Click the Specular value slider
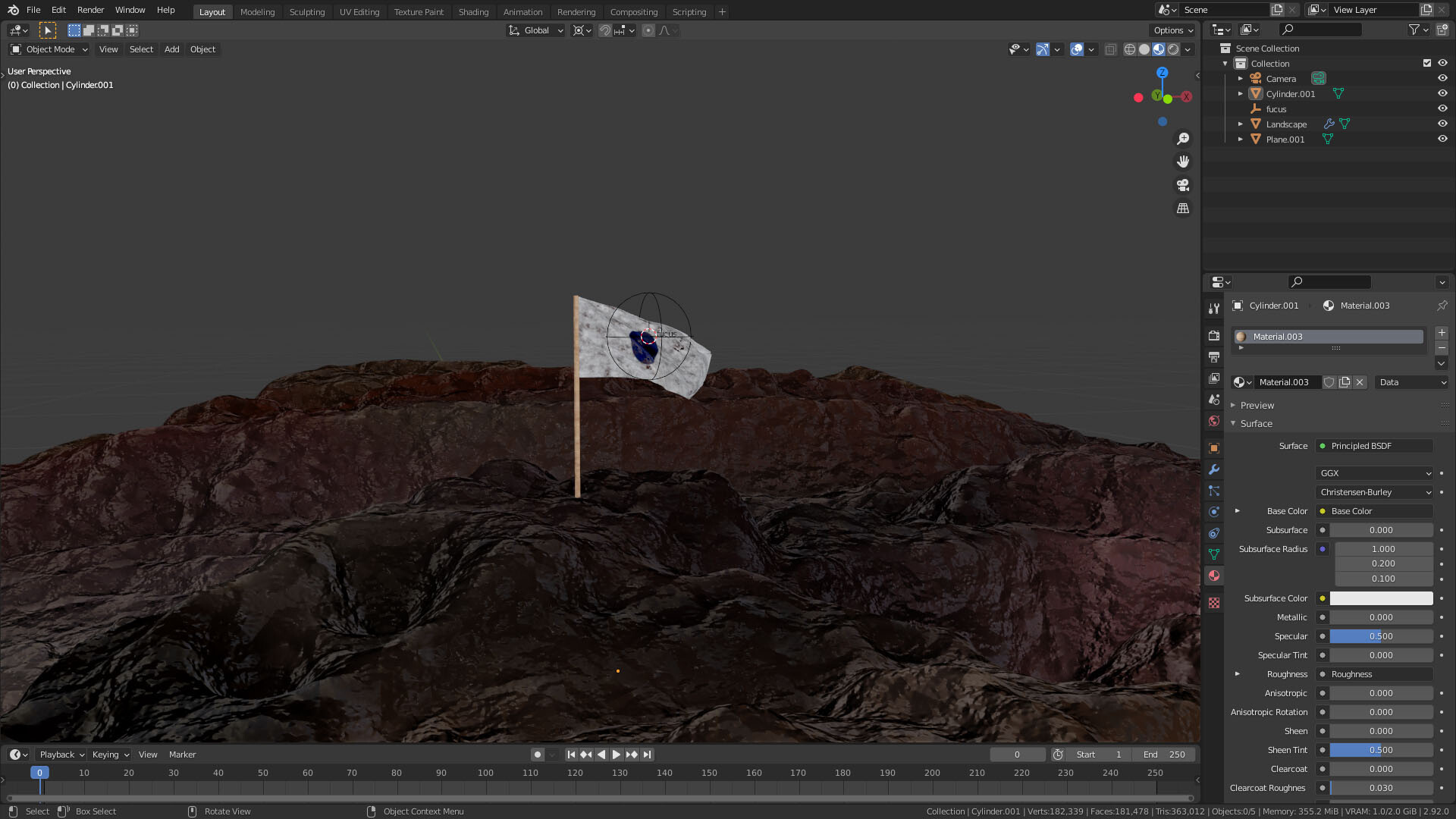The image size is (1456, 819). point(1380,636)
